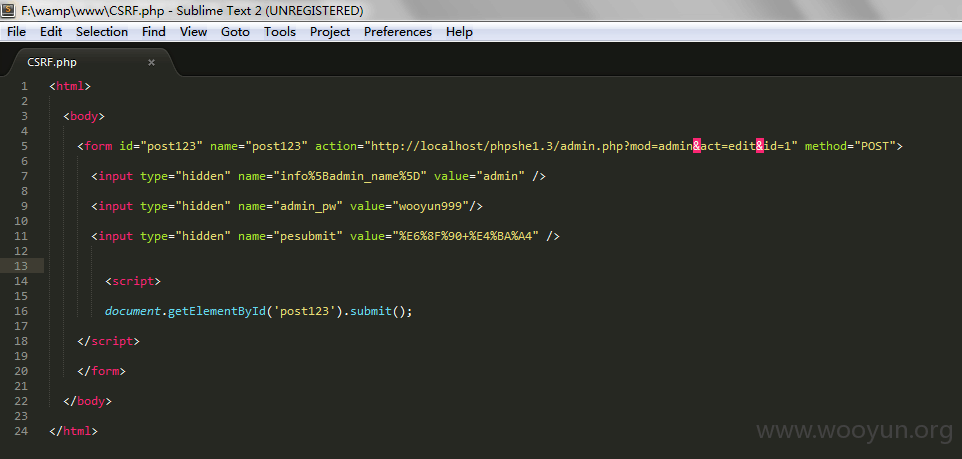Open the Preferences menu

tap(398, 32)
